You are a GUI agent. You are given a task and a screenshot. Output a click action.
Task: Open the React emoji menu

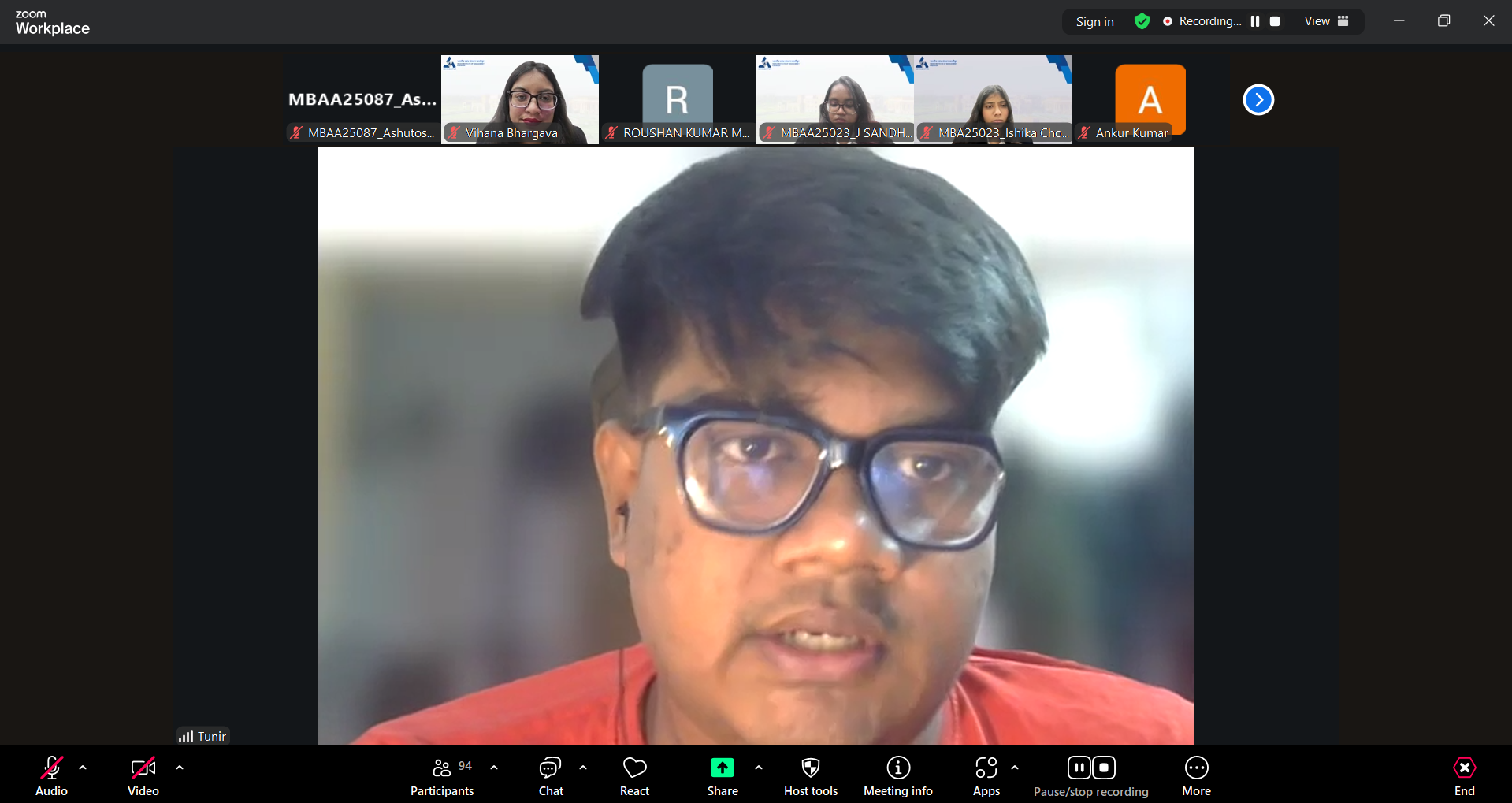tap(634, 776)
